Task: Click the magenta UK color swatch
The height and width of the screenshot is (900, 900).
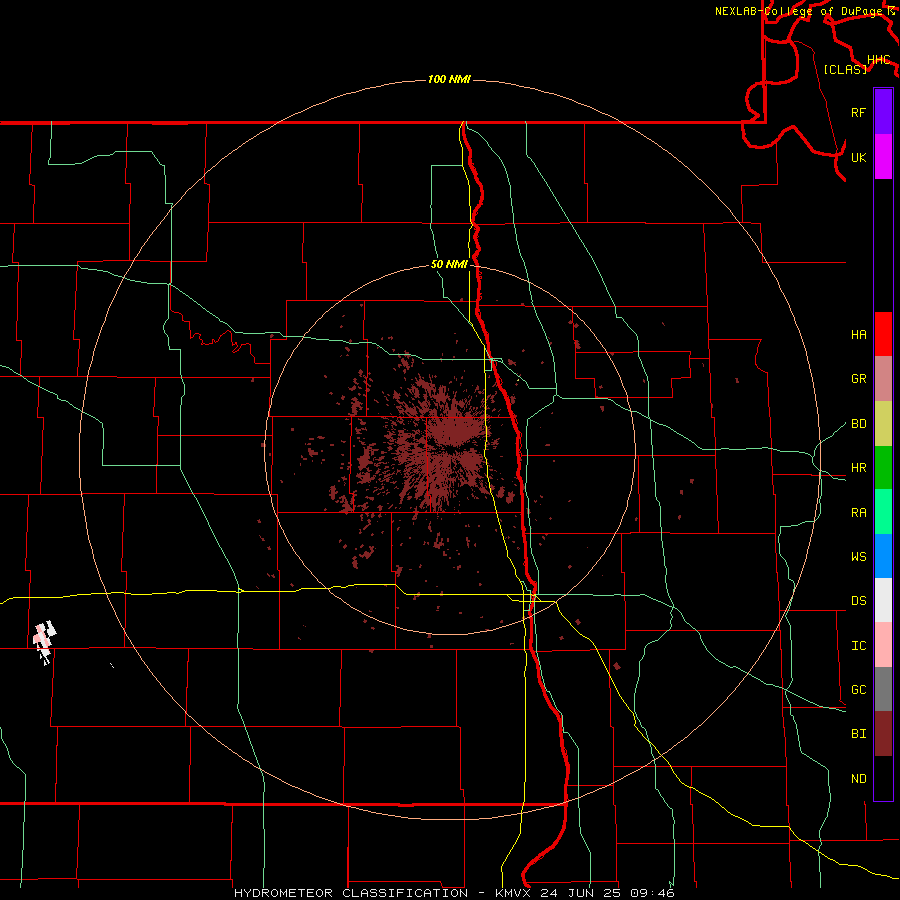Action: [883, 157]
